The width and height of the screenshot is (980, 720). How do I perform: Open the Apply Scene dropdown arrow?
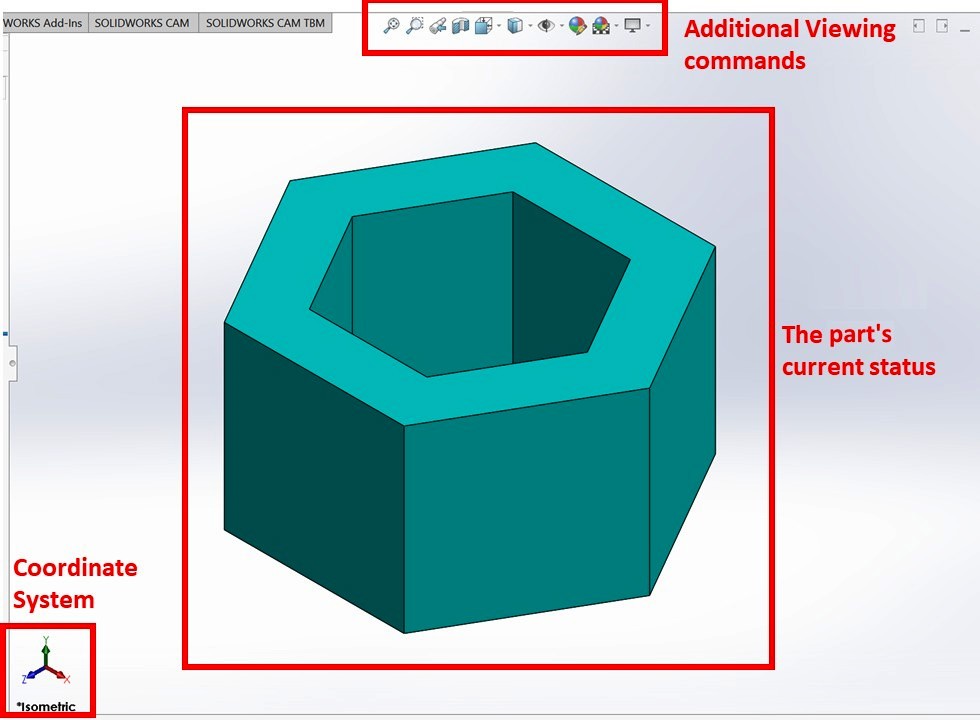point(616,26)
